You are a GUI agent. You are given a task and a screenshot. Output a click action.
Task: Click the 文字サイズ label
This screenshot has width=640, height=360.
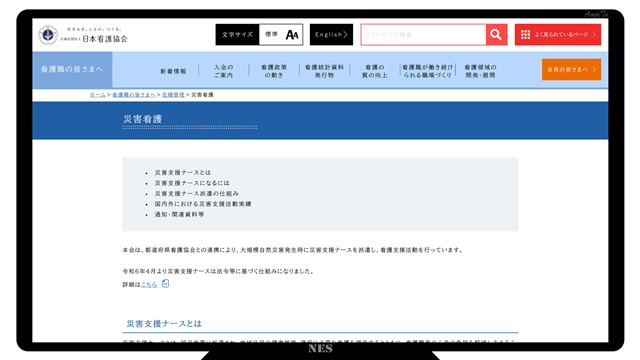click(237, 35)
